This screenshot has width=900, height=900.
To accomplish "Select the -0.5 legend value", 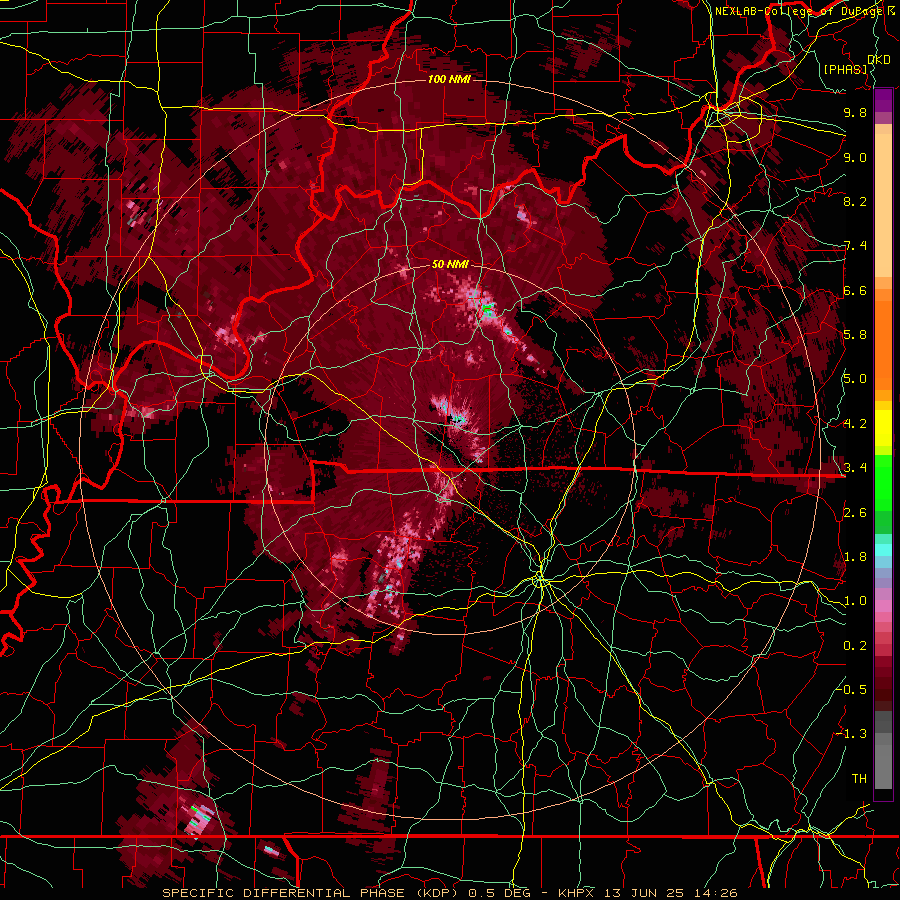I will pyautogui.click(x=852, y=690).
